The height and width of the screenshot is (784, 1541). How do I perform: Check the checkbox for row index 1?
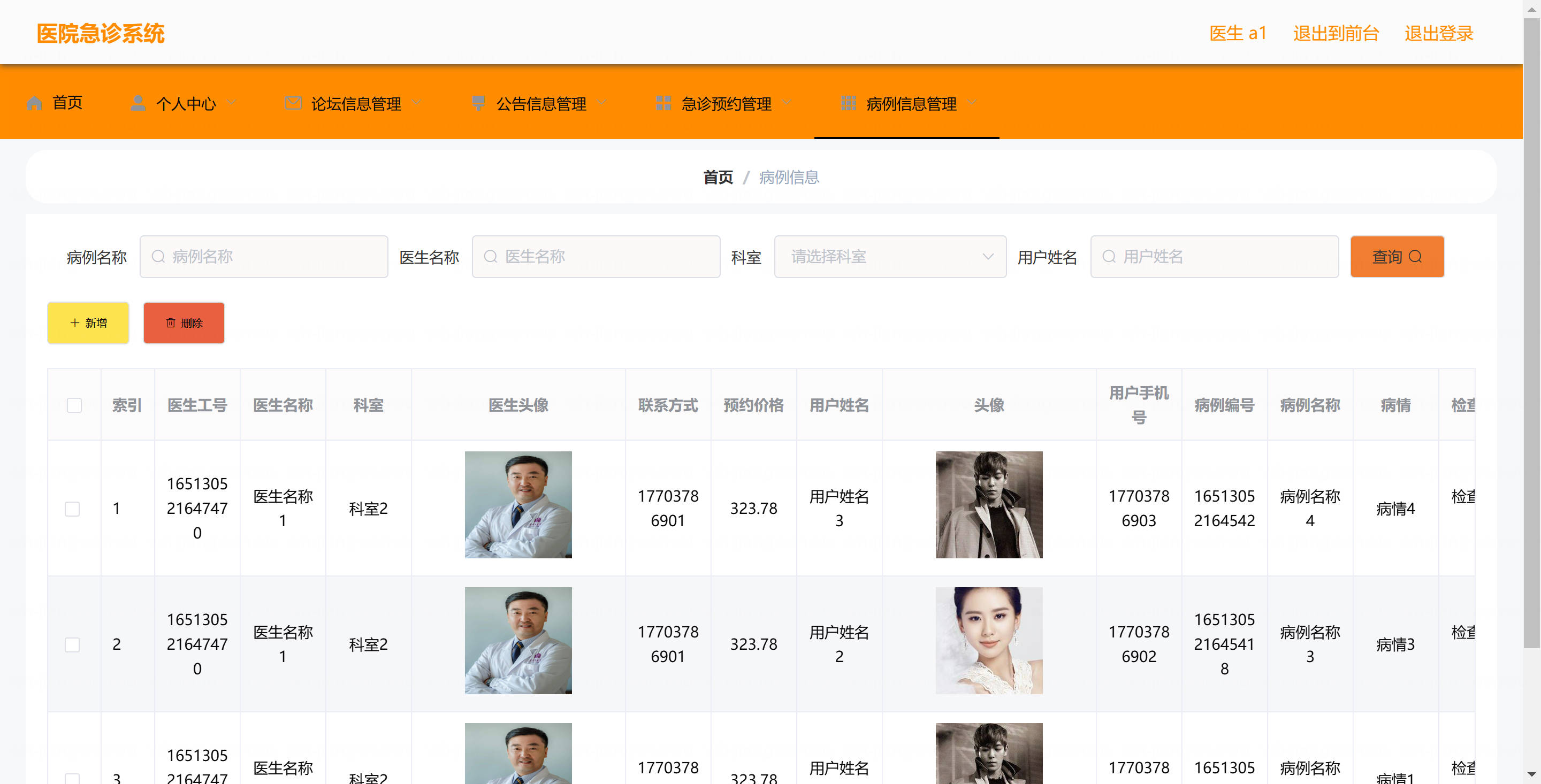(72, 508)
